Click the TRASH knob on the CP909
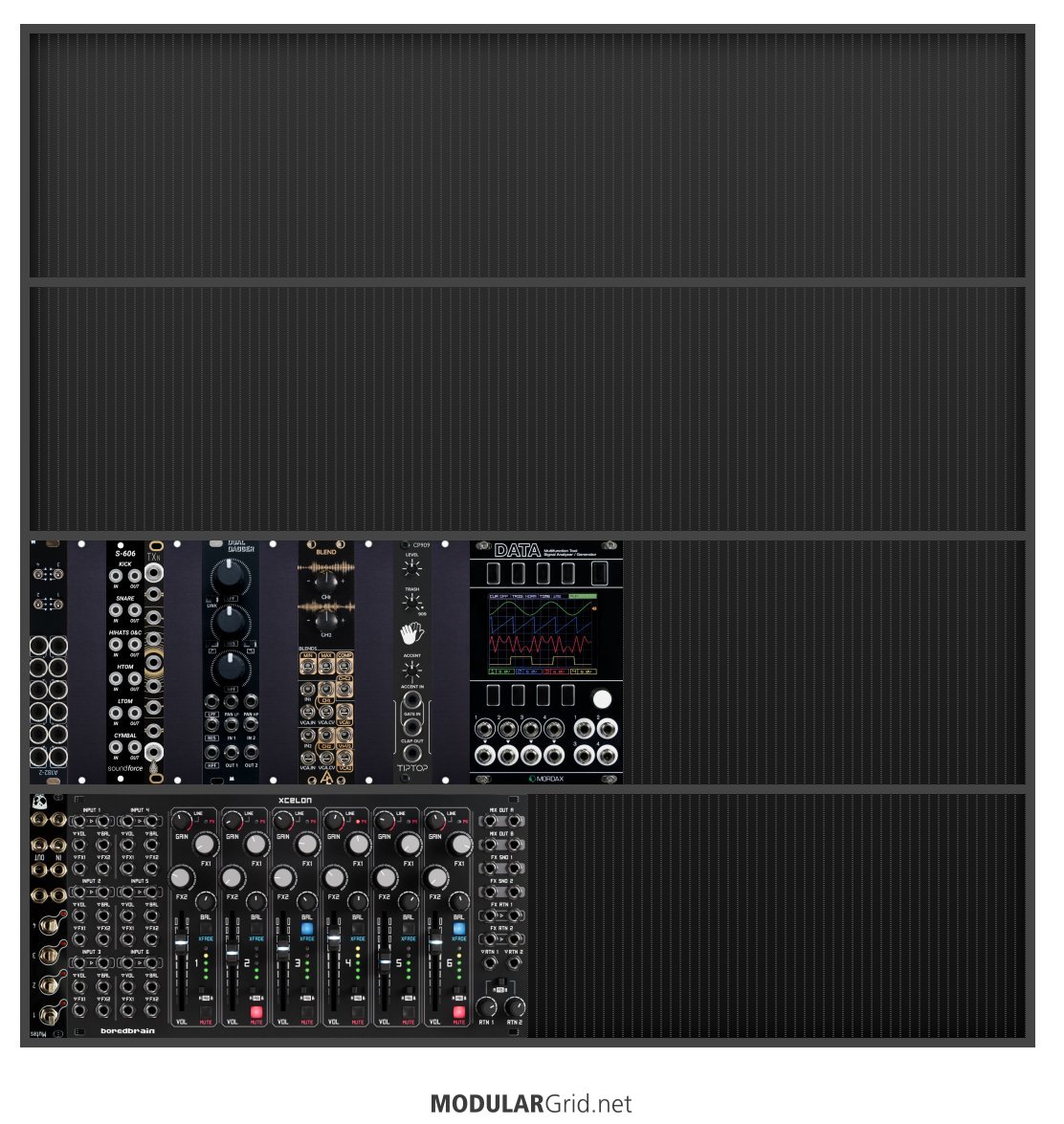This screenshot has width=1064, height=1124. (412, 603)
